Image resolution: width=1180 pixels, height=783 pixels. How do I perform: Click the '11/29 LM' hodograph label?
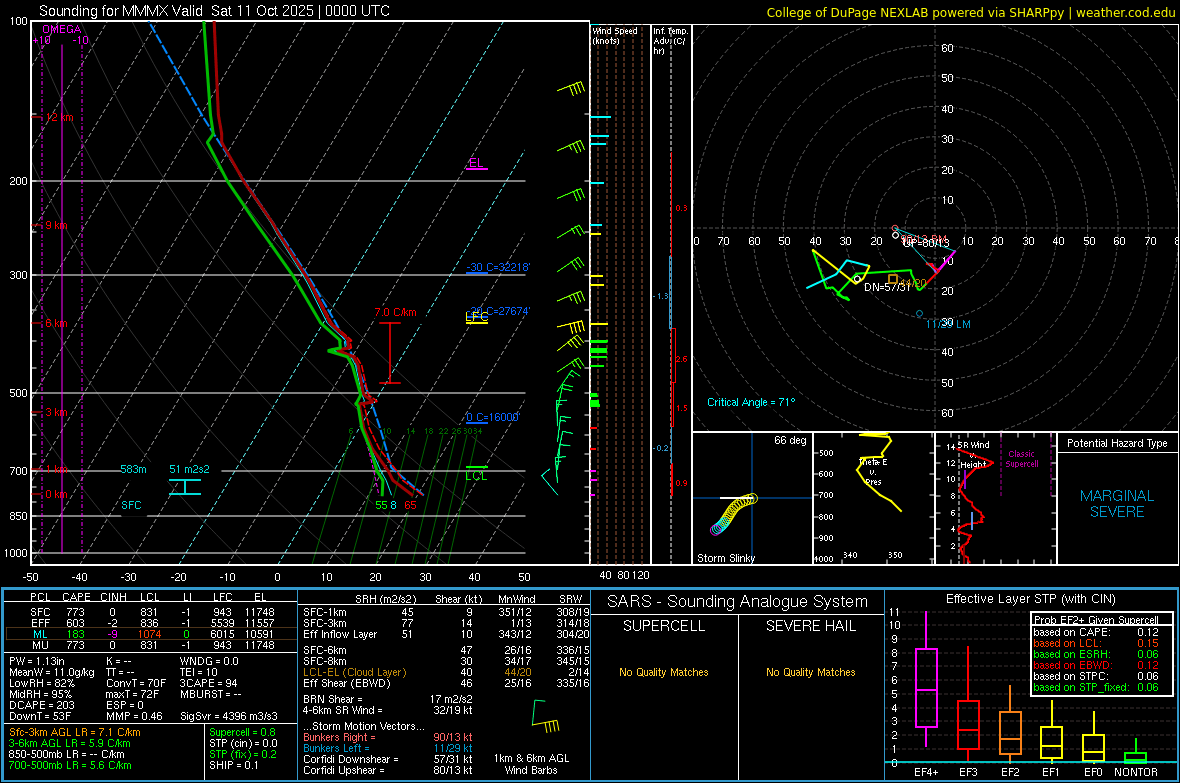[948, 324]
